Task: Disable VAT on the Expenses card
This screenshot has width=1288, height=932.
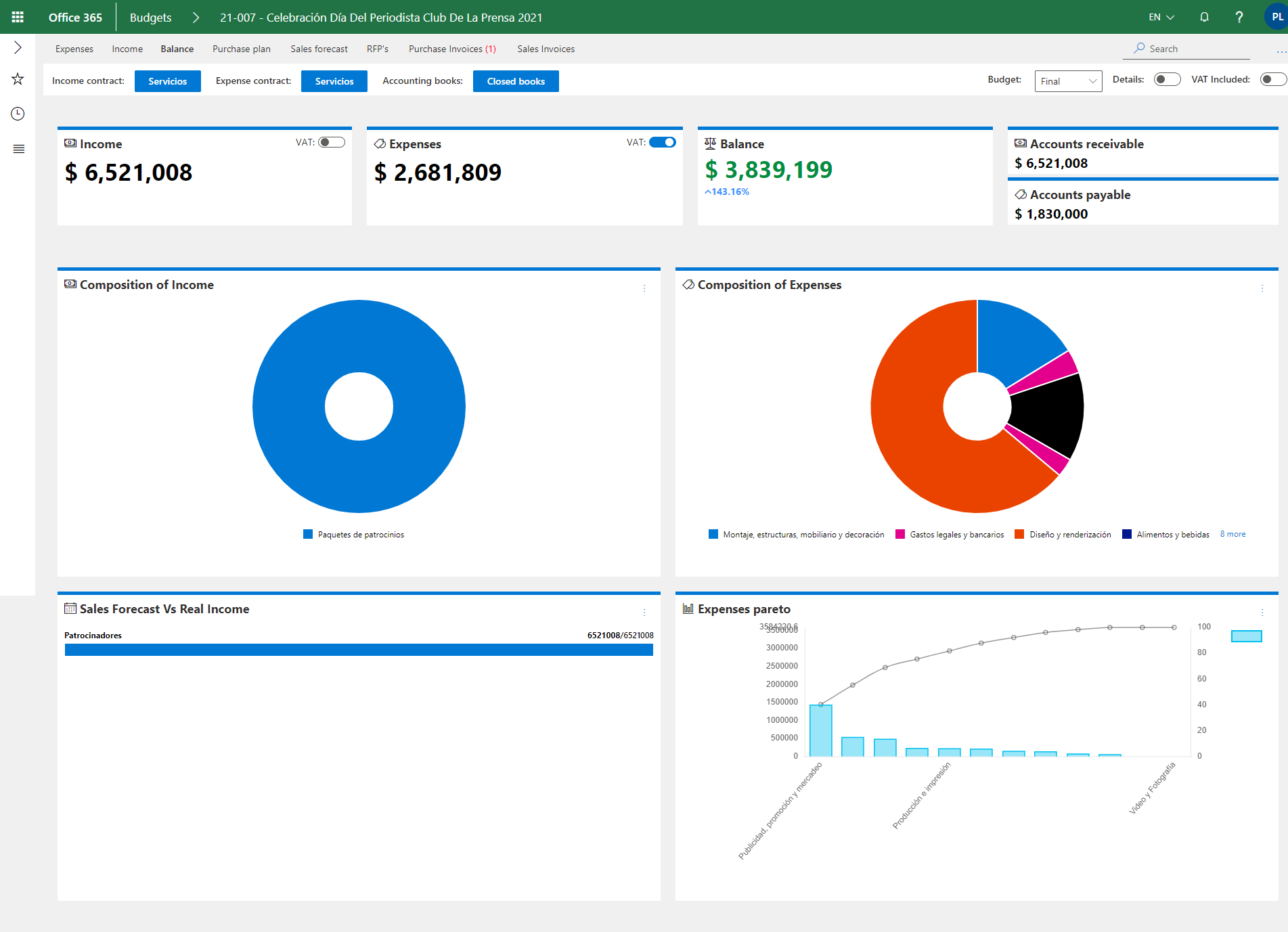Action: click(662, 142)
